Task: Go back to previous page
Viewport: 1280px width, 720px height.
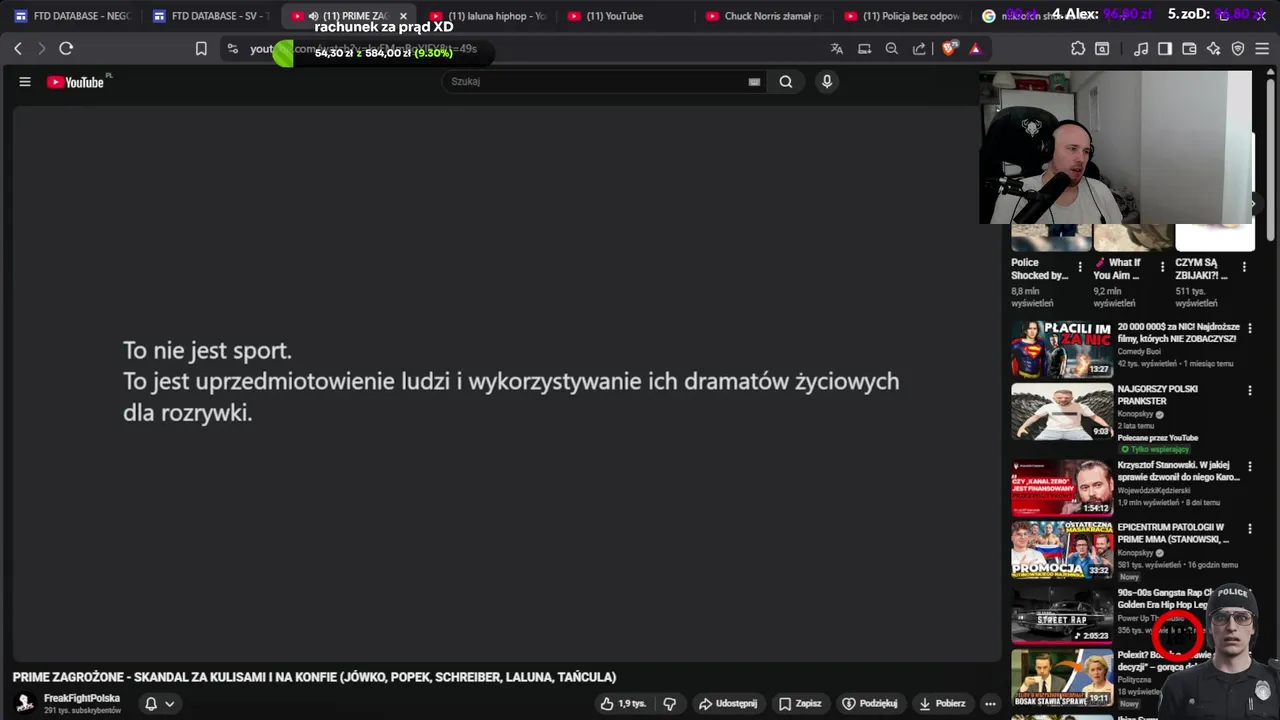Action: point(18,48)
